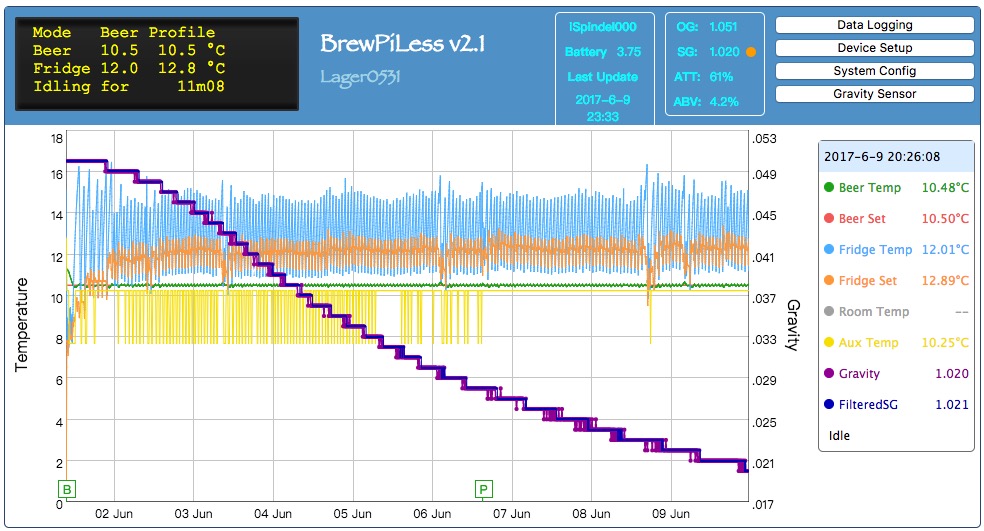Viewport: 984px width, 531px height.
Task: Open Gravity Sensor settings
Action: [x=874, y=94]
